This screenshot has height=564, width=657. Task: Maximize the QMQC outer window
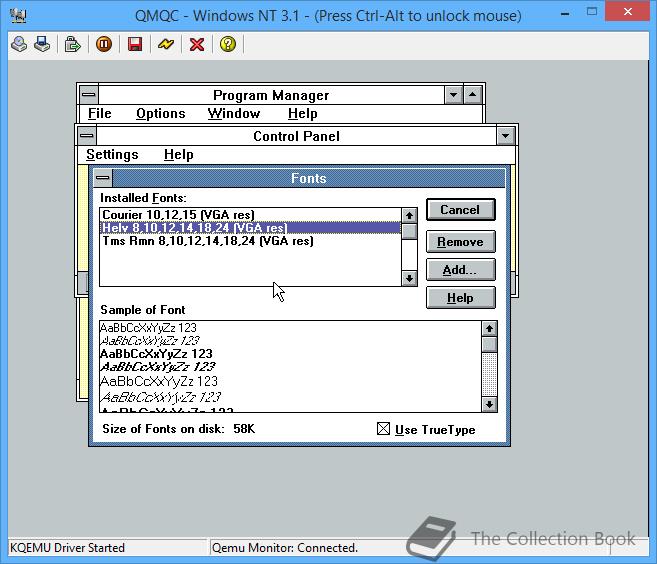click(592, 12)
